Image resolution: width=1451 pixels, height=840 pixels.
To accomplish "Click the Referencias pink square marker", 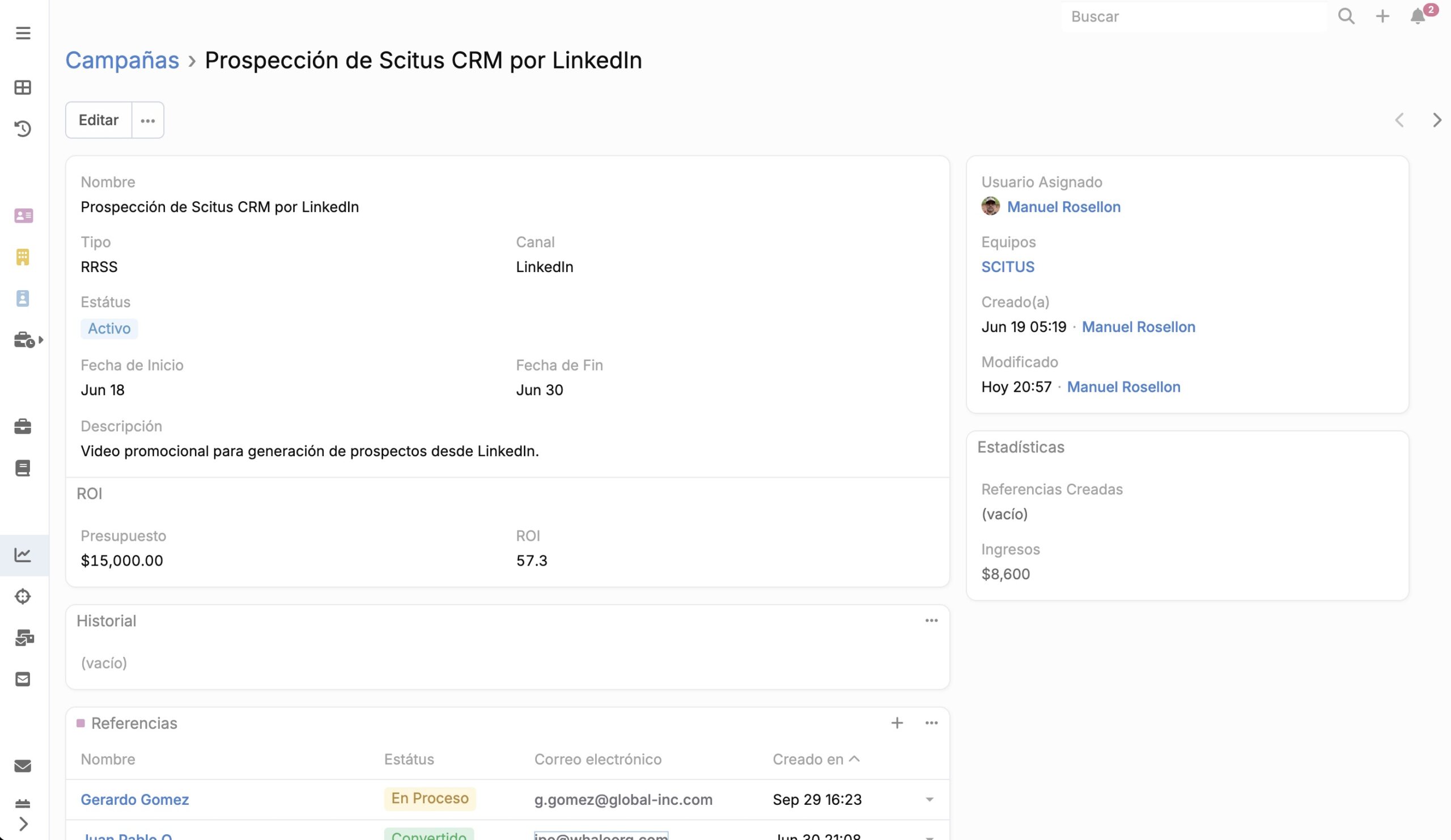I will point(80,723).
